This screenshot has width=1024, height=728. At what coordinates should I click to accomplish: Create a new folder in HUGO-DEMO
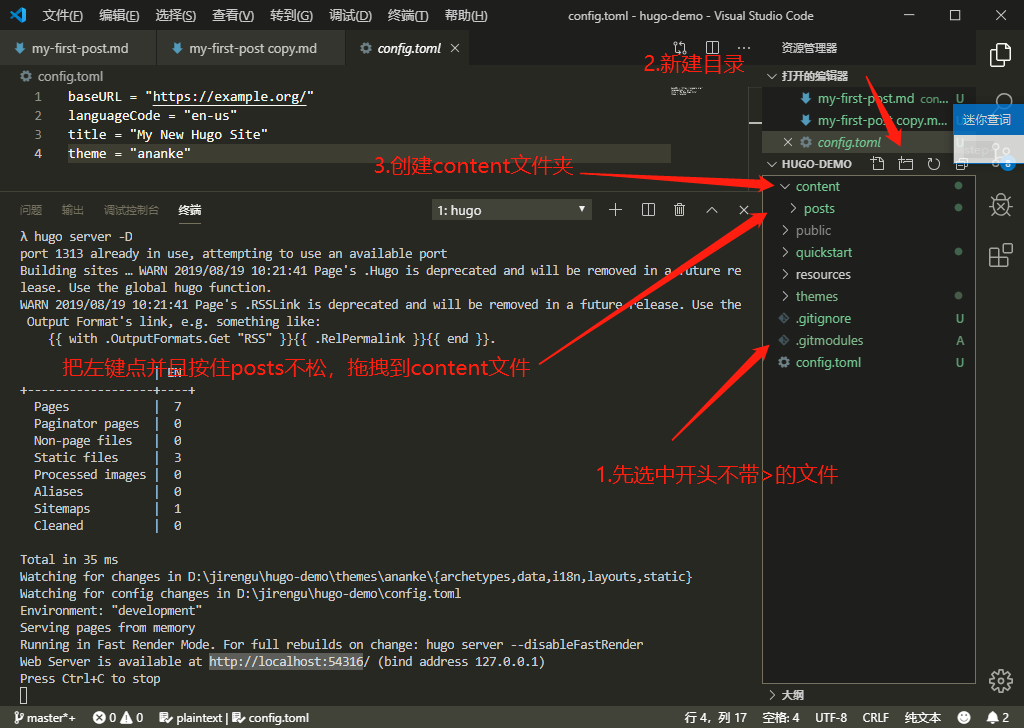point(906,164)
